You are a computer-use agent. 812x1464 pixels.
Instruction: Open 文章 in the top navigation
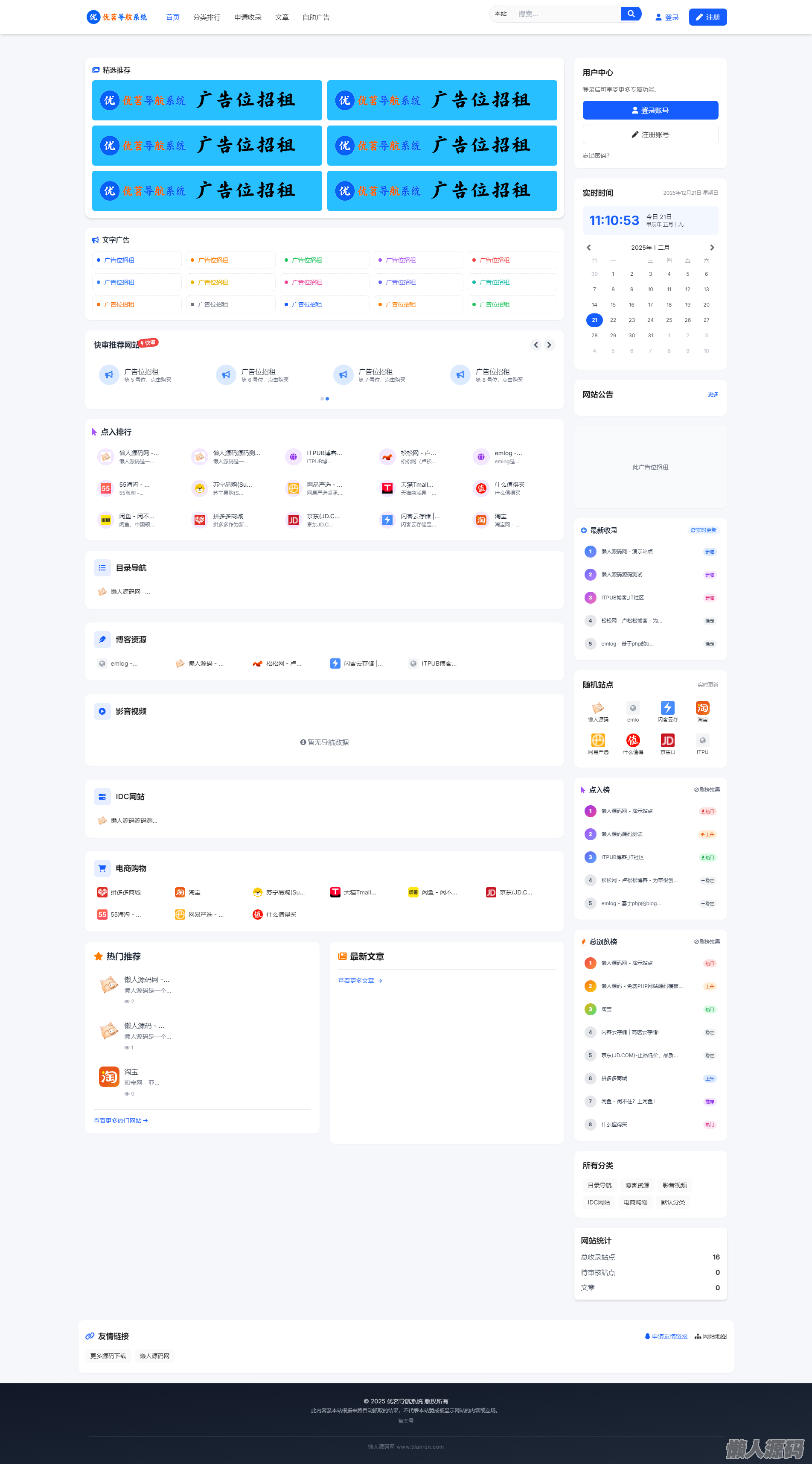click(282, 17)
